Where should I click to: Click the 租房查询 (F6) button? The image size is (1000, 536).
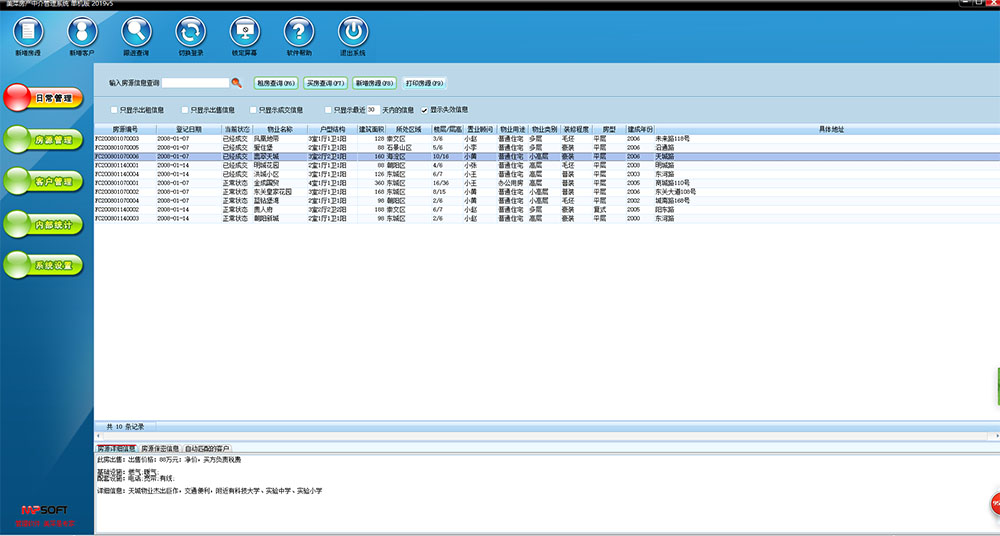pos(276,83)
